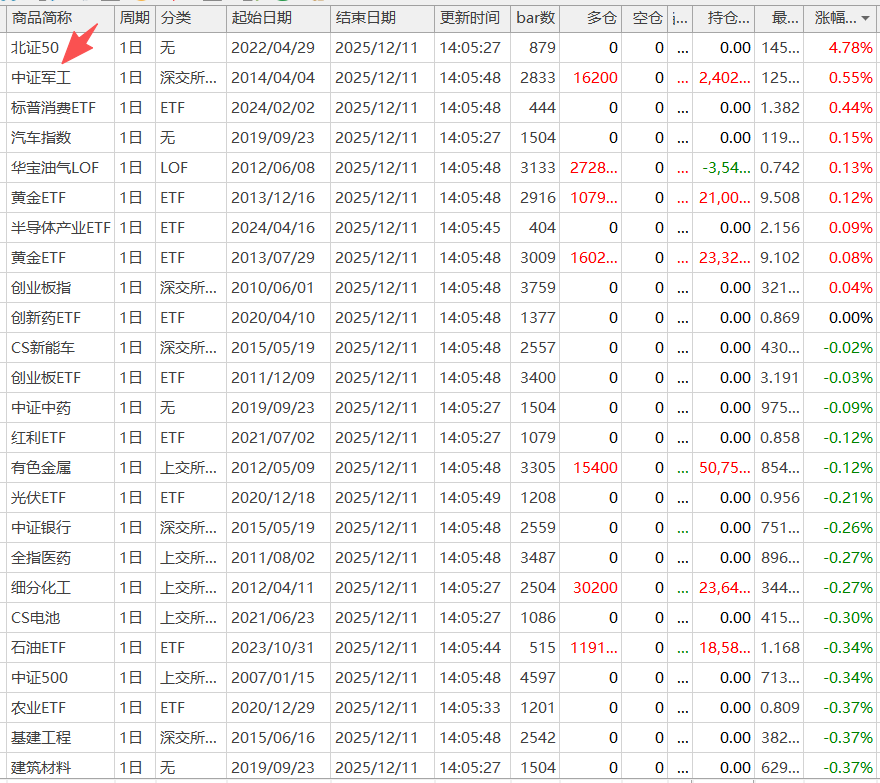Select the 标普消费ETF row name
The width and height of the screenshot is (880, 783).
[53, 108]
